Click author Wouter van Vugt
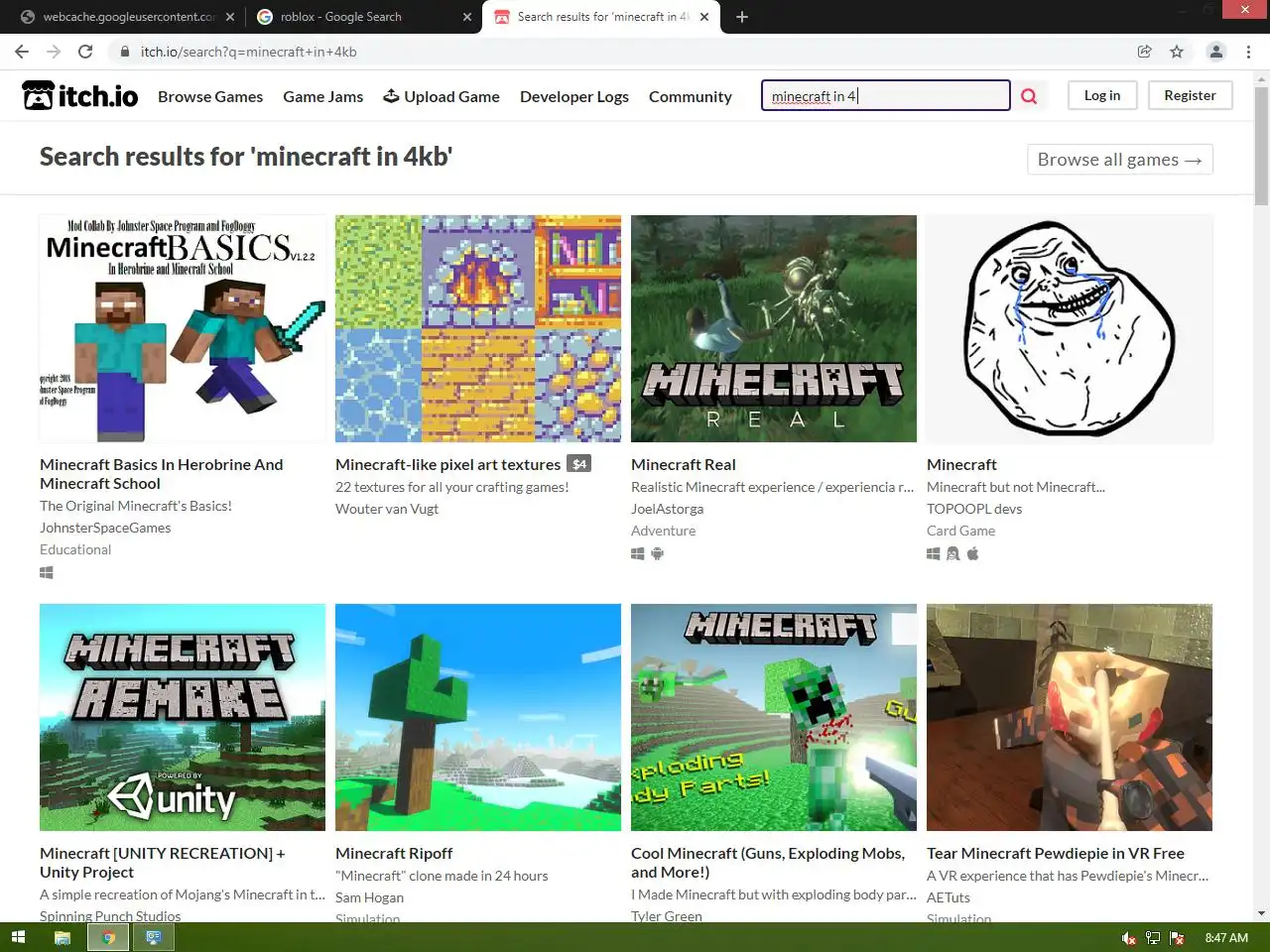The image size is (1270, 952). coord(387,509)
